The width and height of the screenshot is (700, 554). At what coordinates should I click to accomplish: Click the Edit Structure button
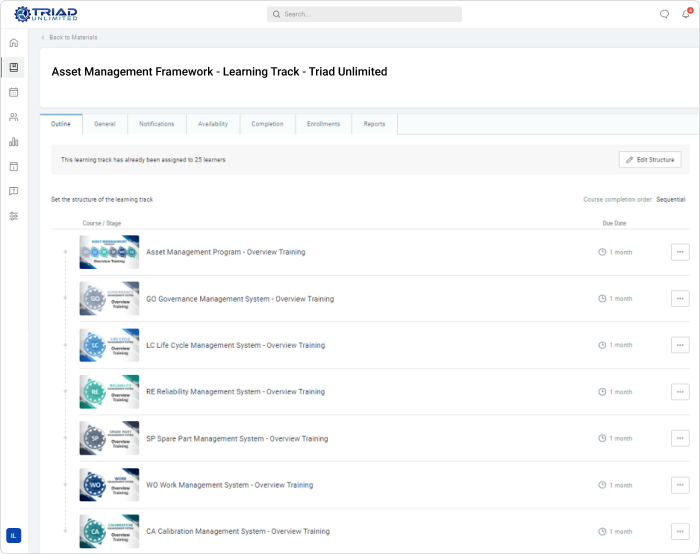[x=650, y=159]
